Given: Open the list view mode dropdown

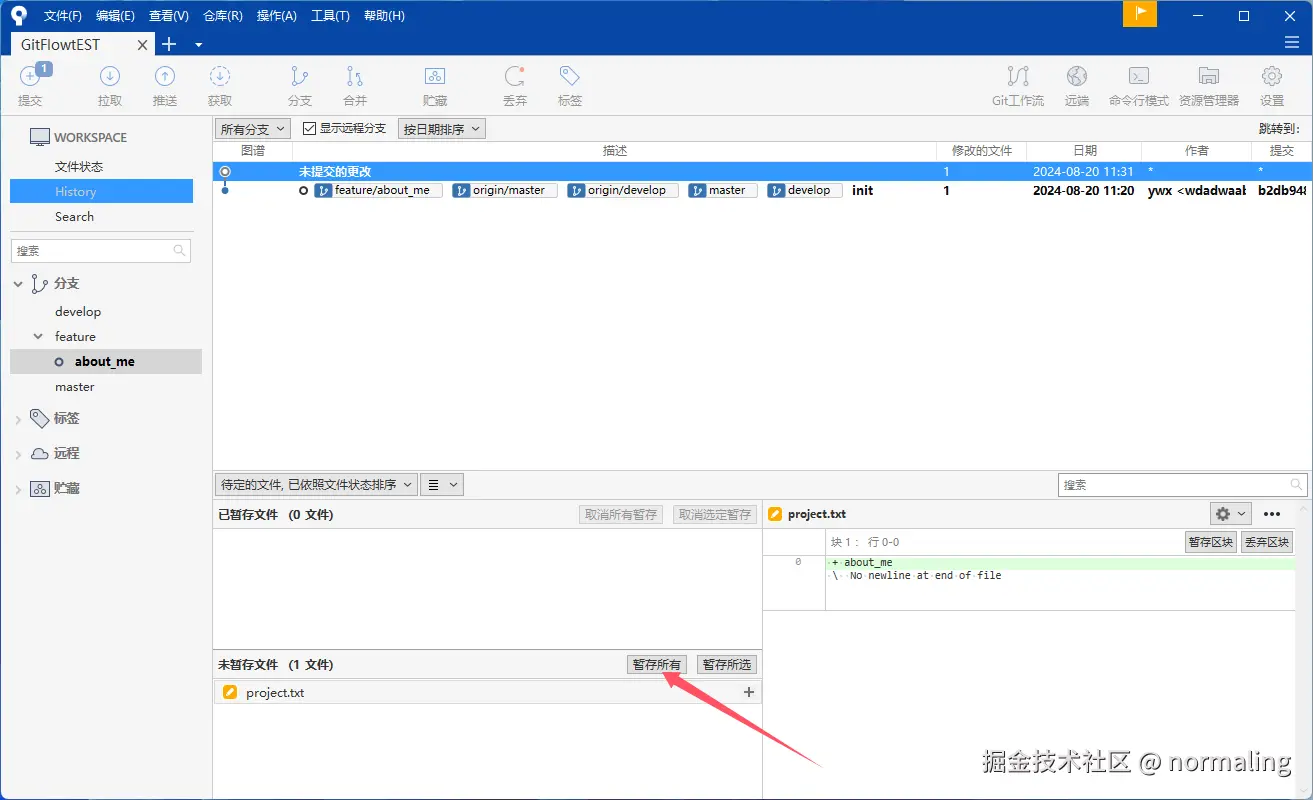Looking at the screenshot, I should [x=442, y=484].
